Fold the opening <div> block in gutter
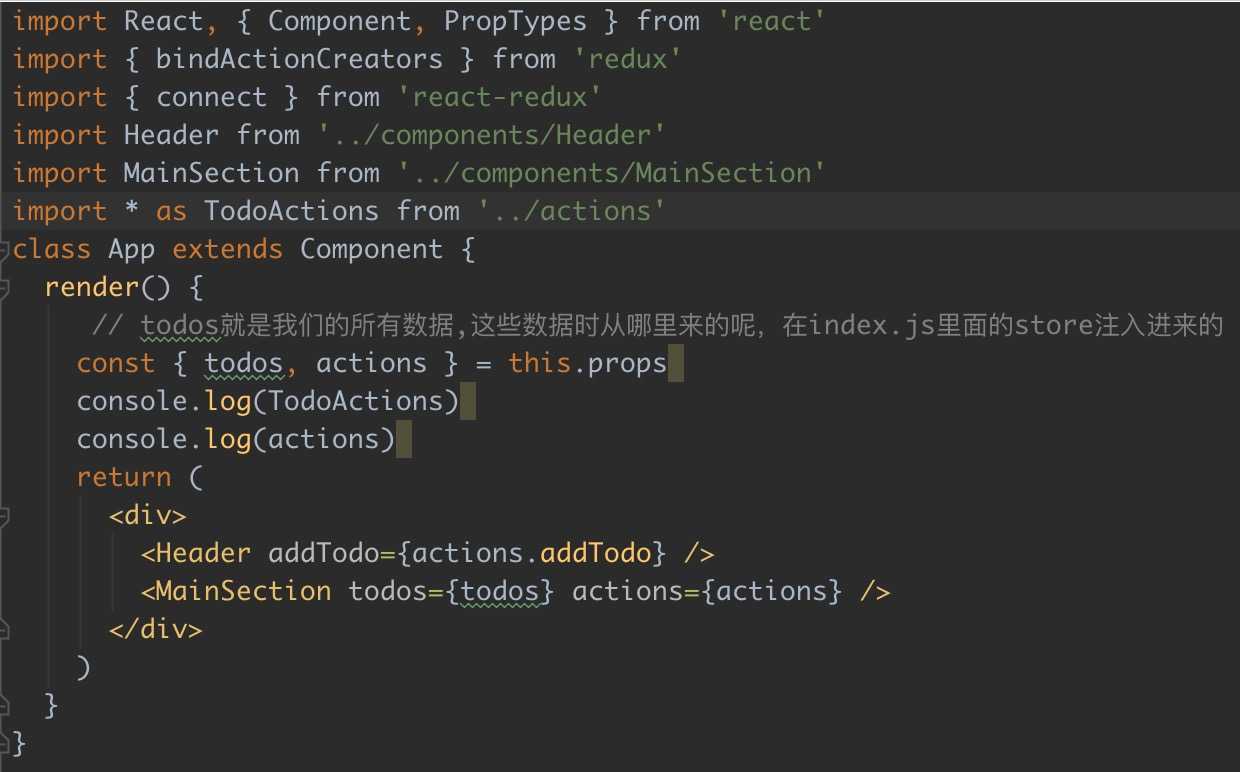Screen dimensions: 1240x772 click(5, 516)
